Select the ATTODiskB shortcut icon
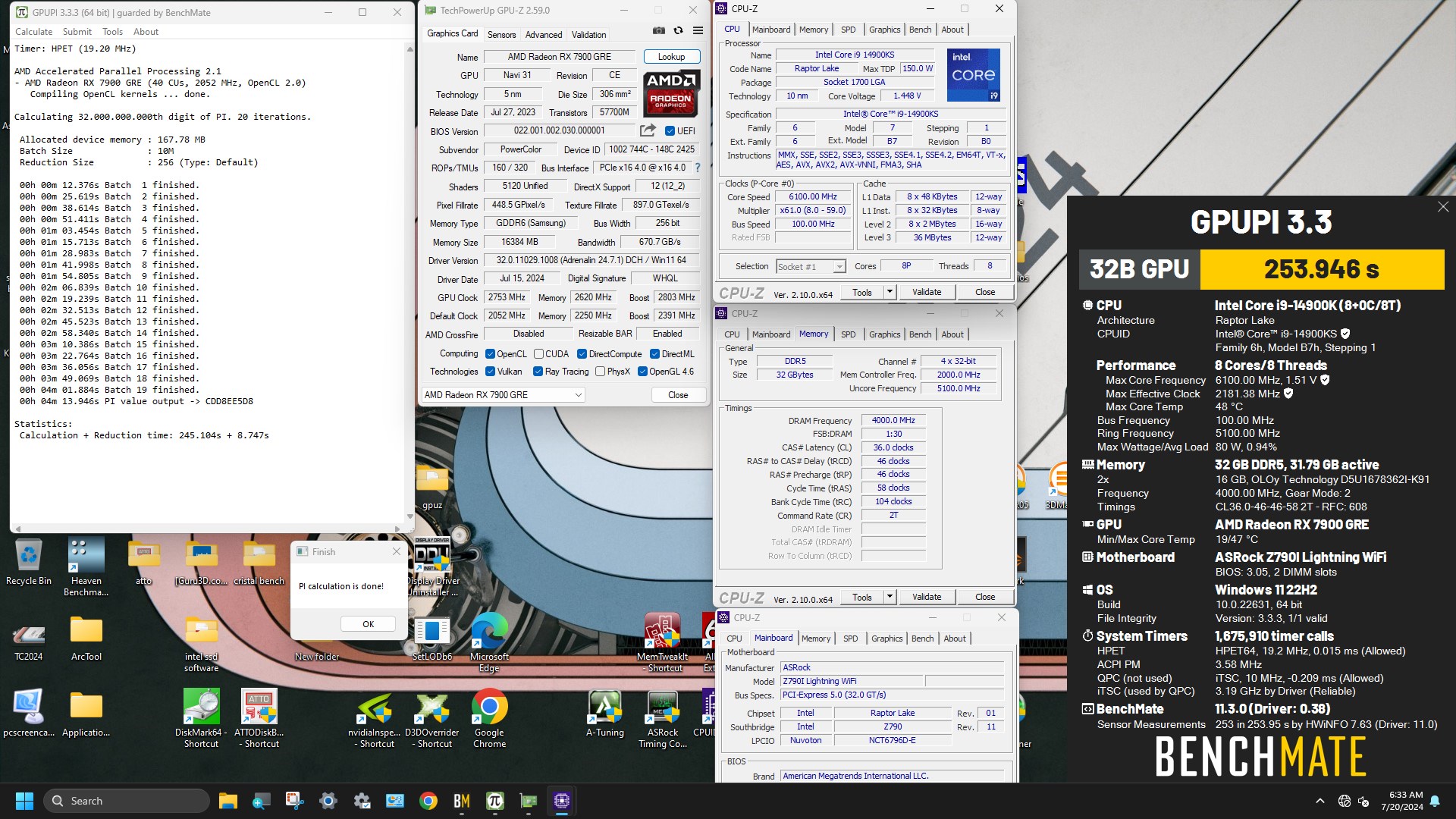This screenshot has height=819, width=1456. tap(259, 718)
